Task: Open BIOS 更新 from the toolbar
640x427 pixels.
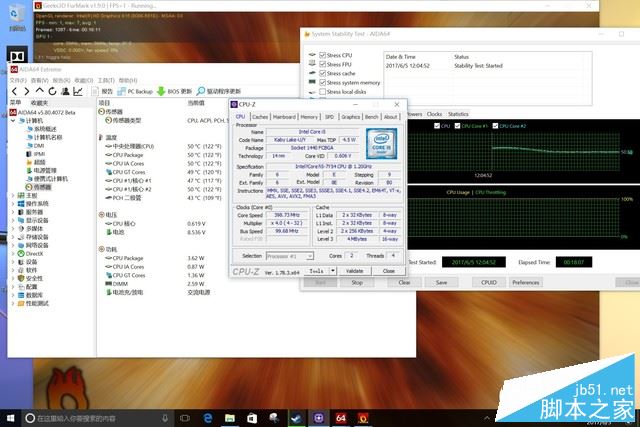Action: (x=174, y=91)
